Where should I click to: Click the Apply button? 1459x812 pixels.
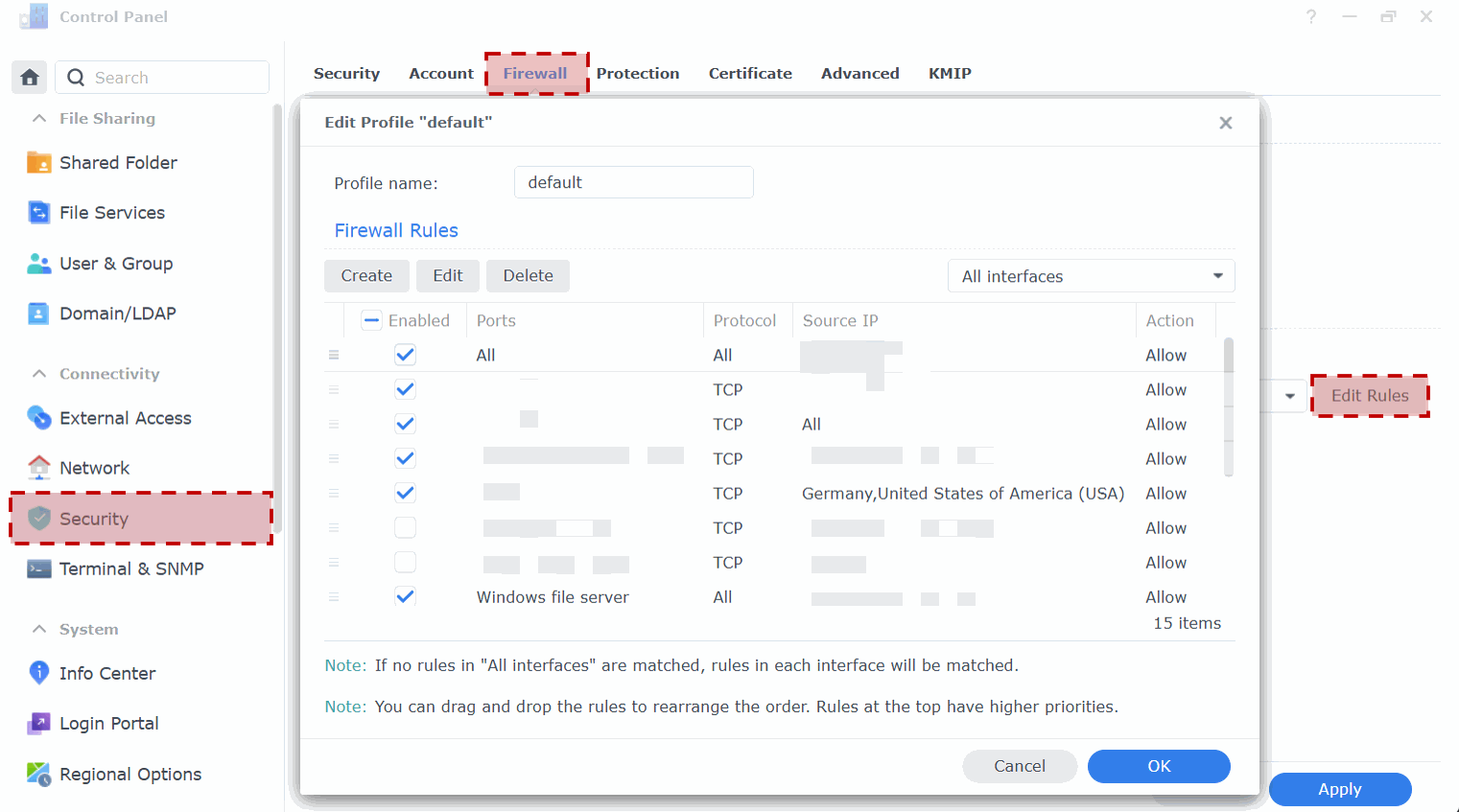click(1340, 789)
